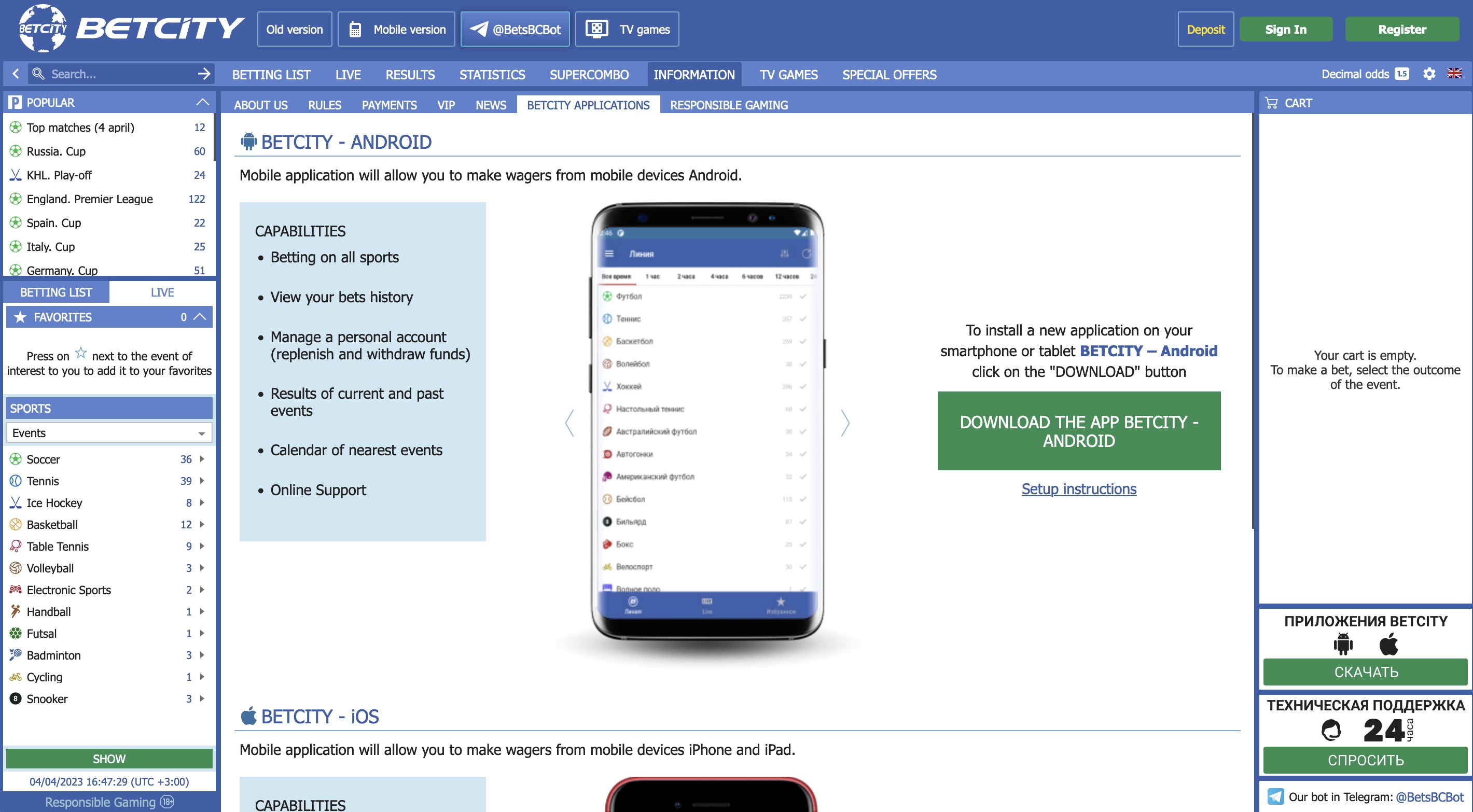Click the СКАЧАТЬ button

point(1366,672)
